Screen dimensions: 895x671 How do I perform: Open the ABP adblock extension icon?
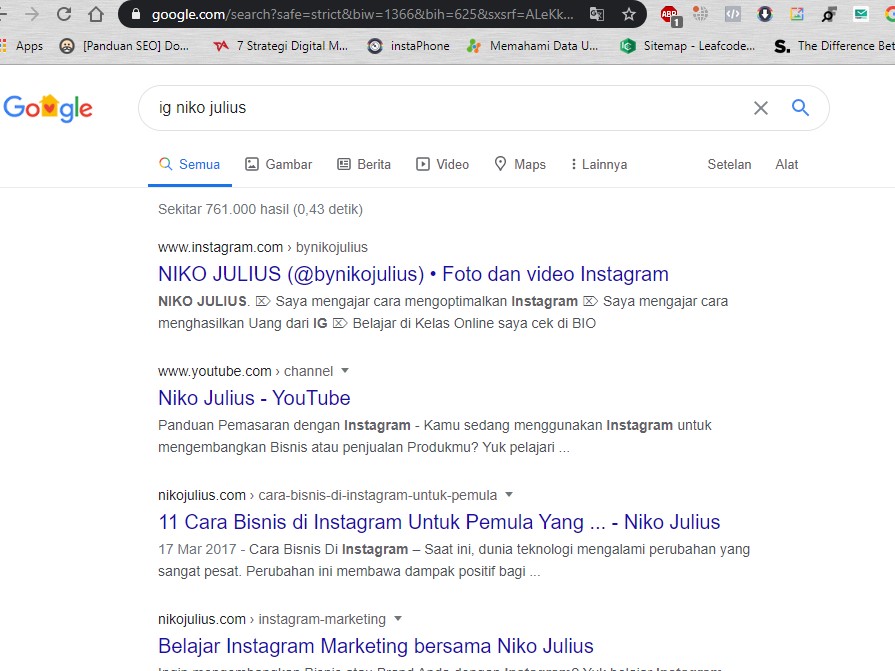(x=670, y=15)
